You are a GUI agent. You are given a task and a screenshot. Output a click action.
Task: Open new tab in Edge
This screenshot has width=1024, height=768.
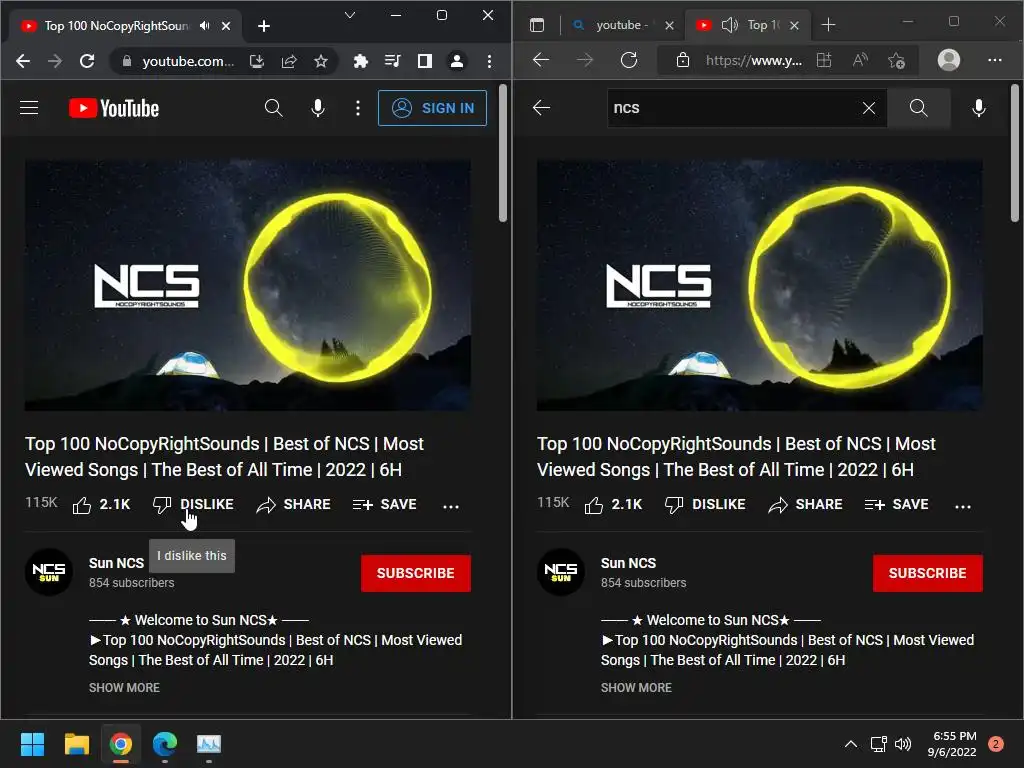828,25
